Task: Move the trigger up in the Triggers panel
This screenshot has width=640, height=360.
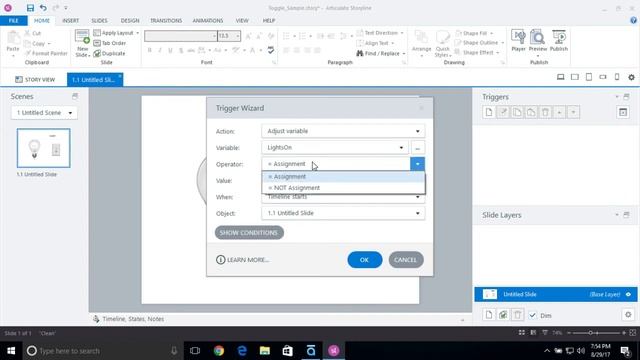Action: [x=559, y=112]
